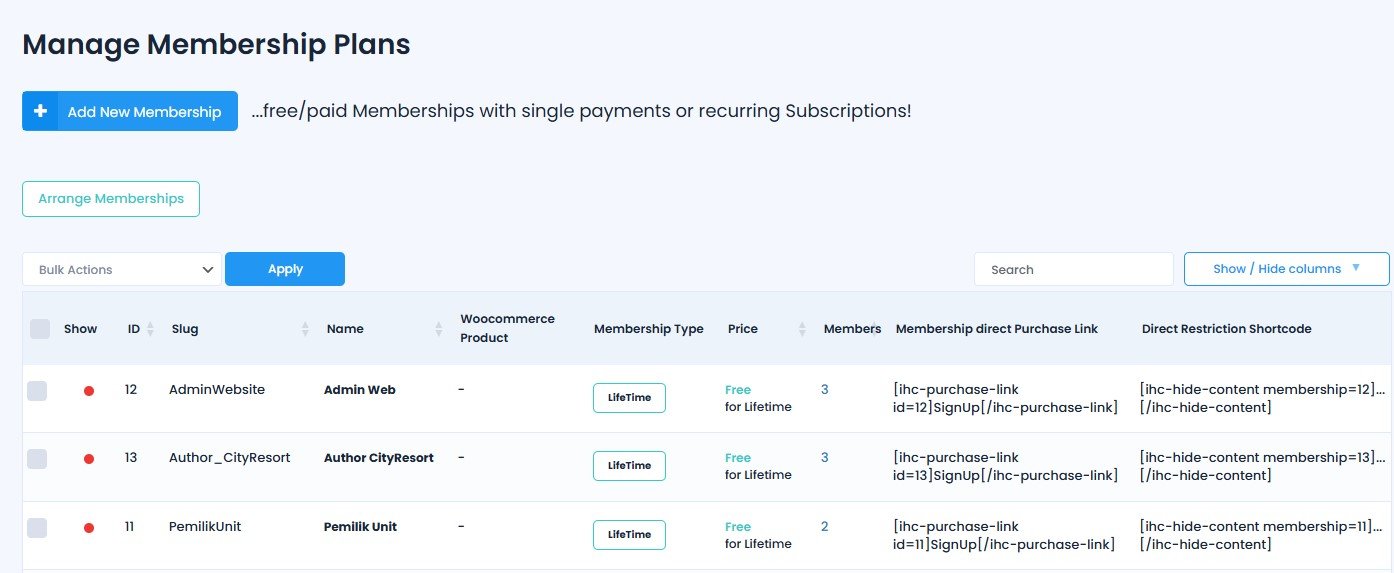The height and width of the screenshot is (573, 1394).
Task: Select the Author_CityResort row checkbox
Action: point(37,459)
